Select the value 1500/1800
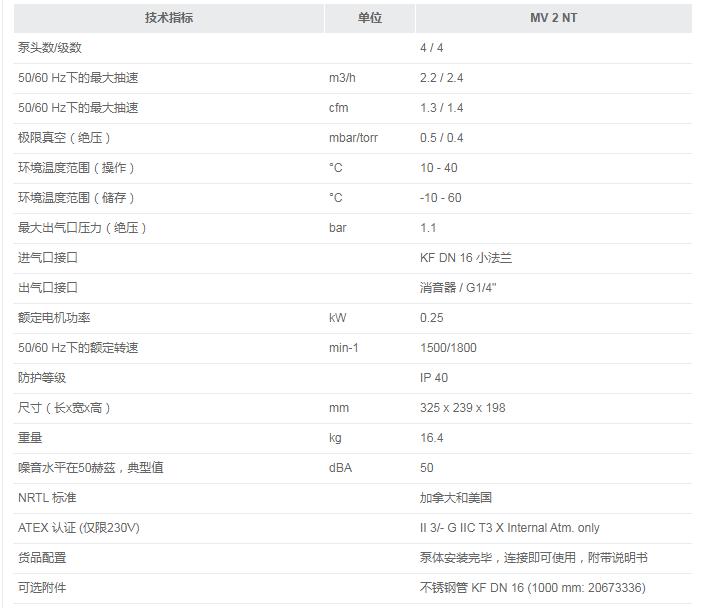Viewport: 701px width, 608px height. (448, 347)
